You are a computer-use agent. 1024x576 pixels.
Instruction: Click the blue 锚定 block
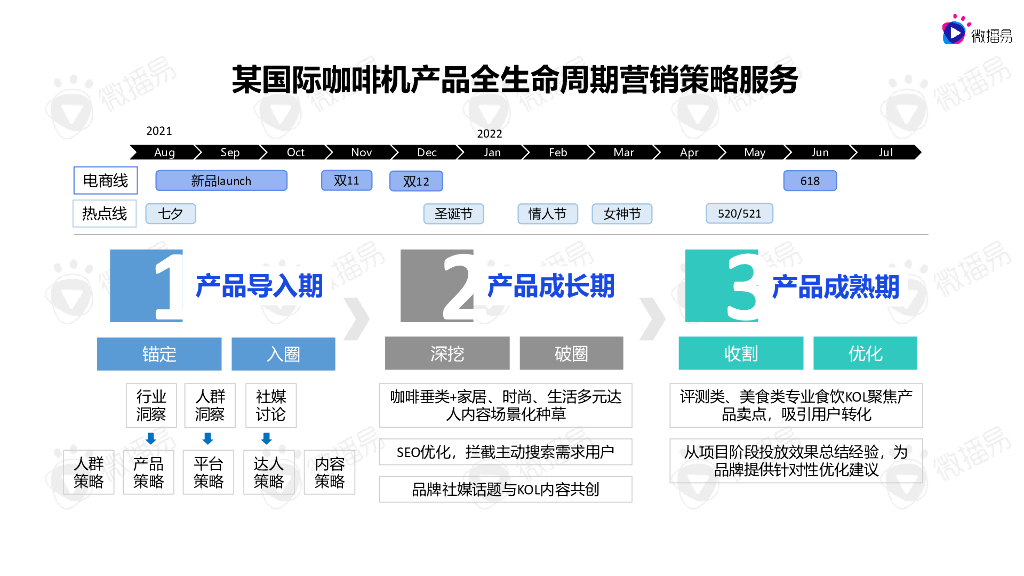(159, 354)
